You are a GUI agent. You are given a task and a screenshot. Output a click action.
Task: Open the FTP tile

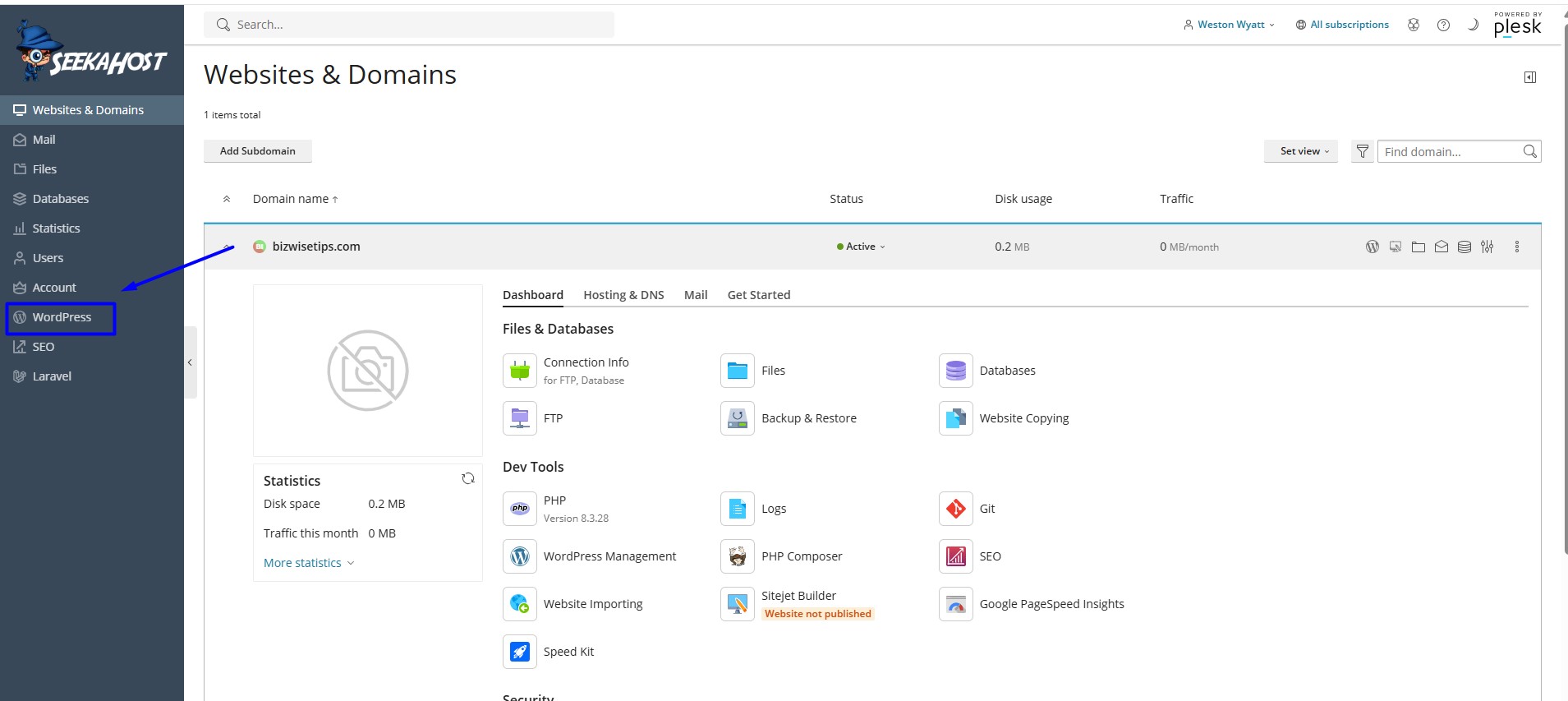(533, 418)
